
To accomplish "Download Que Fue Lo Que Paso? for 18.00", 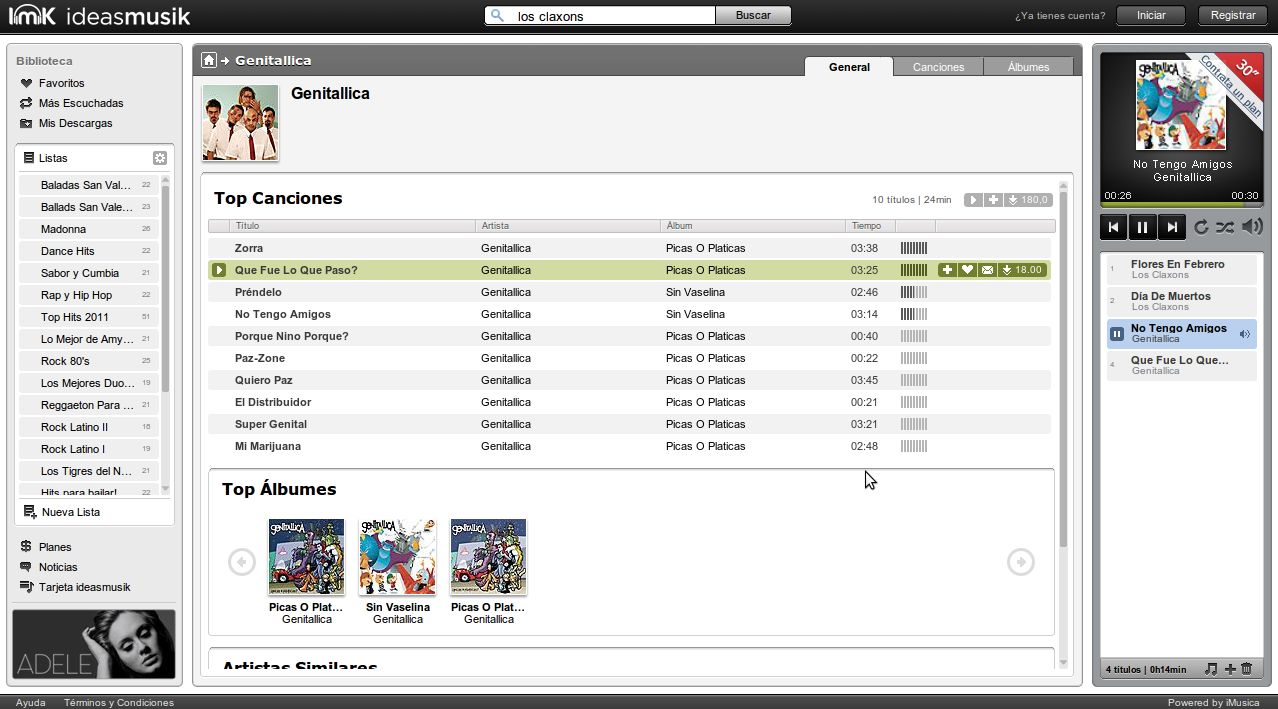I will coord(1023,270).
